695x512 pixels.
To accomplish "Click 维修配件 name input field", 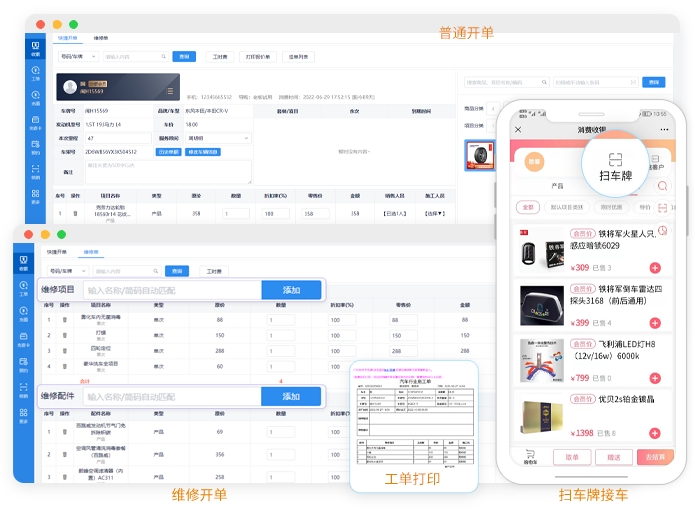I will pyautogui.click(x=172, y=396).
